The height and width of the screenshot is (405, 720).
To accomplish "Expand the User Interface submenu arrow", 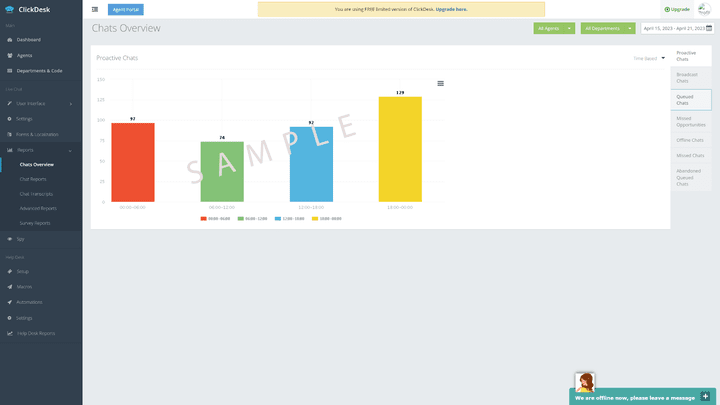I will [x=71, y=104].
